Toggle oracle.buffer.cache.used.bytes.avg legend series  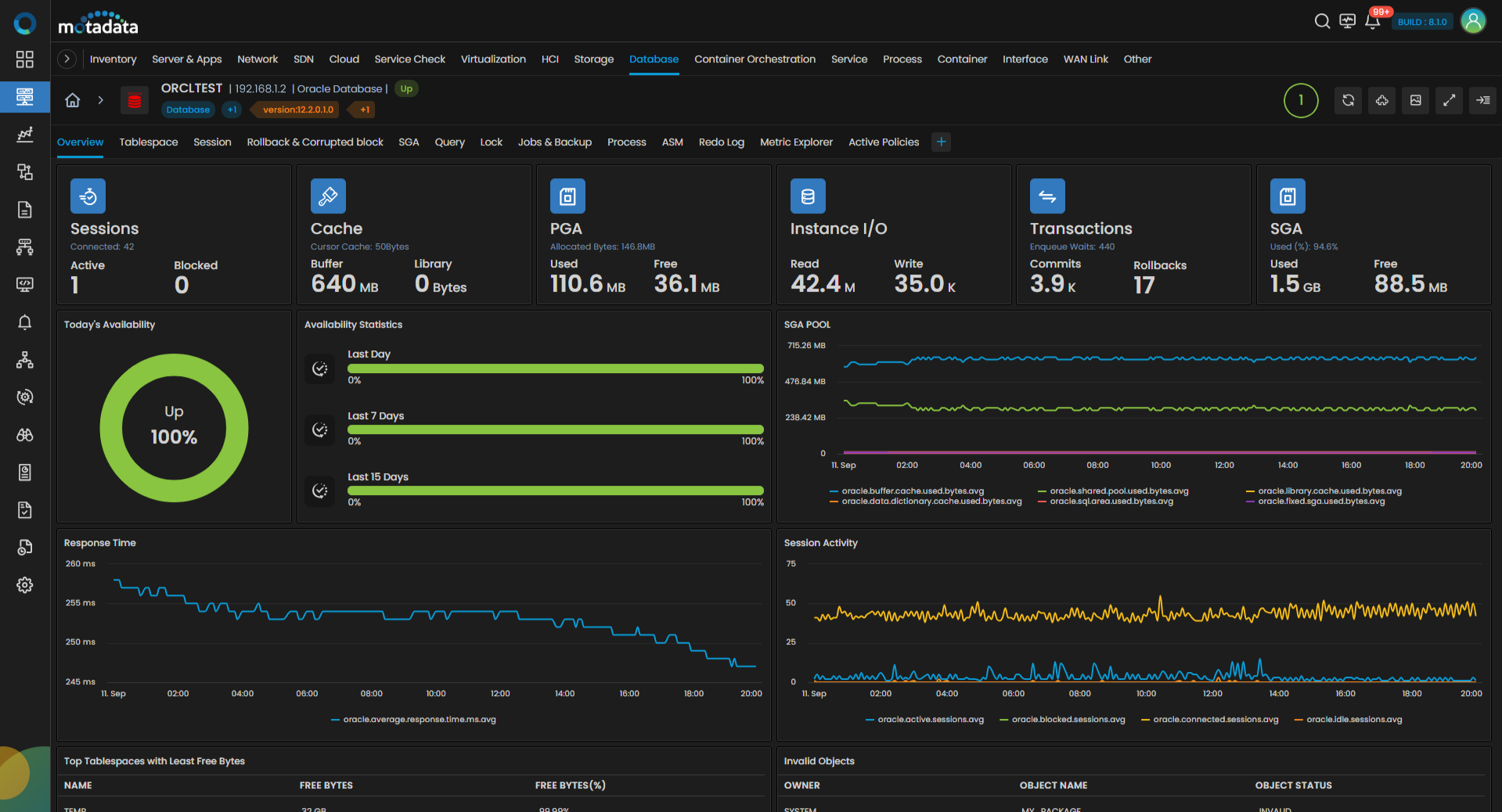click(912, 491)
